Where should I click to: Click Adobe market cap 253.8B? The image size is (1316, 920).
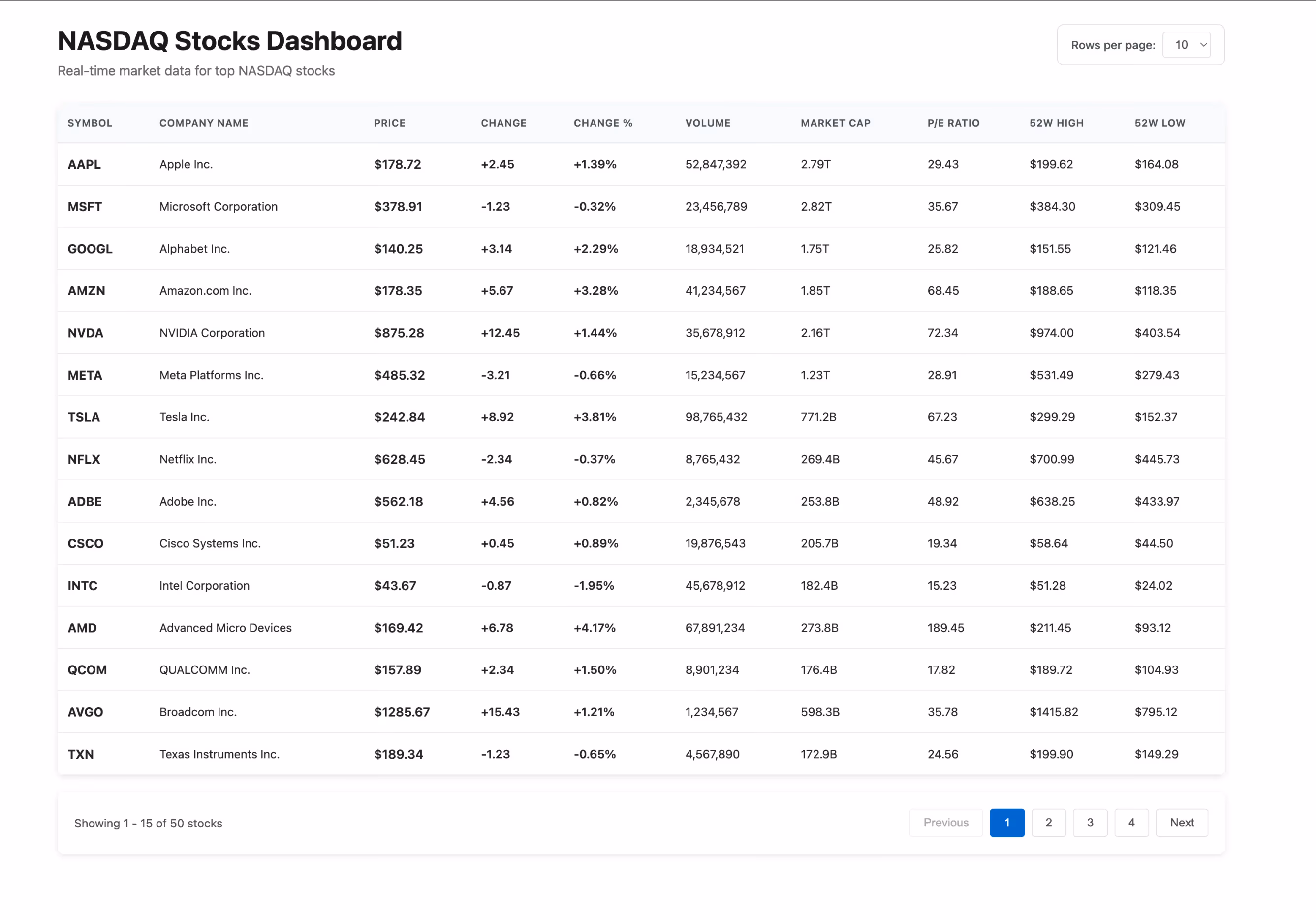point(819,502)
